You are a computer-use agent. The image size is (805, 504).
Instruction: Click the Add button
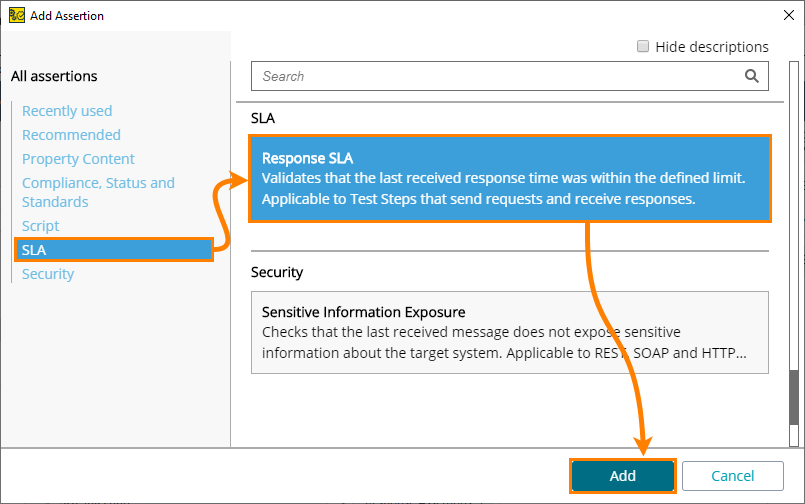(623, 476)
